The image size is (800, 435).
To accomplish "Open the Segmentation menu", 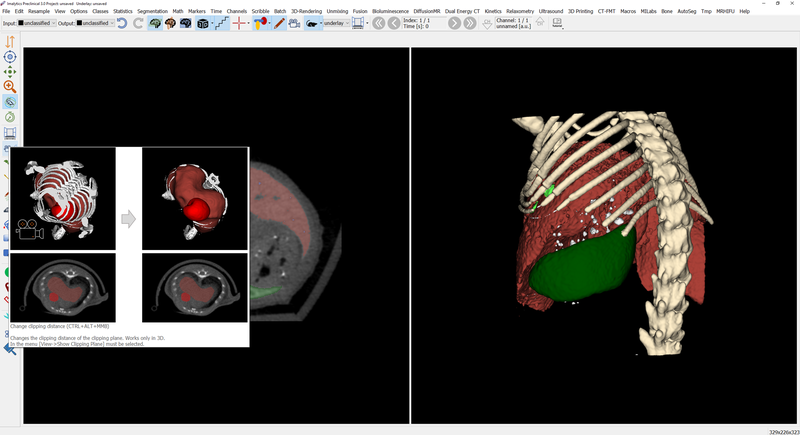I will coord(152,11).
